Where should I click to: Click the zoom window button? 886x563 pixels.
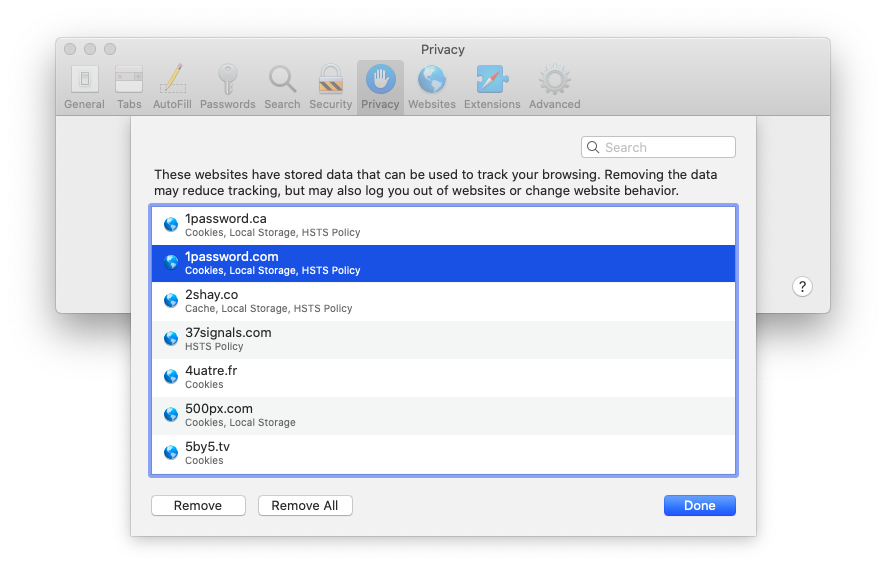click(110, 49)
